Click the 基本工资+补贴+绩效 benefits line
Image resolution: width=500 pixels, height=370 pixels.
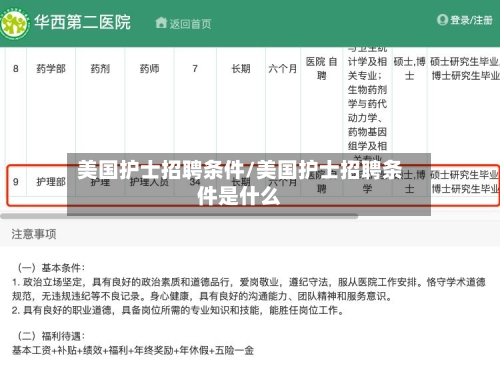[x=133, y=350]
